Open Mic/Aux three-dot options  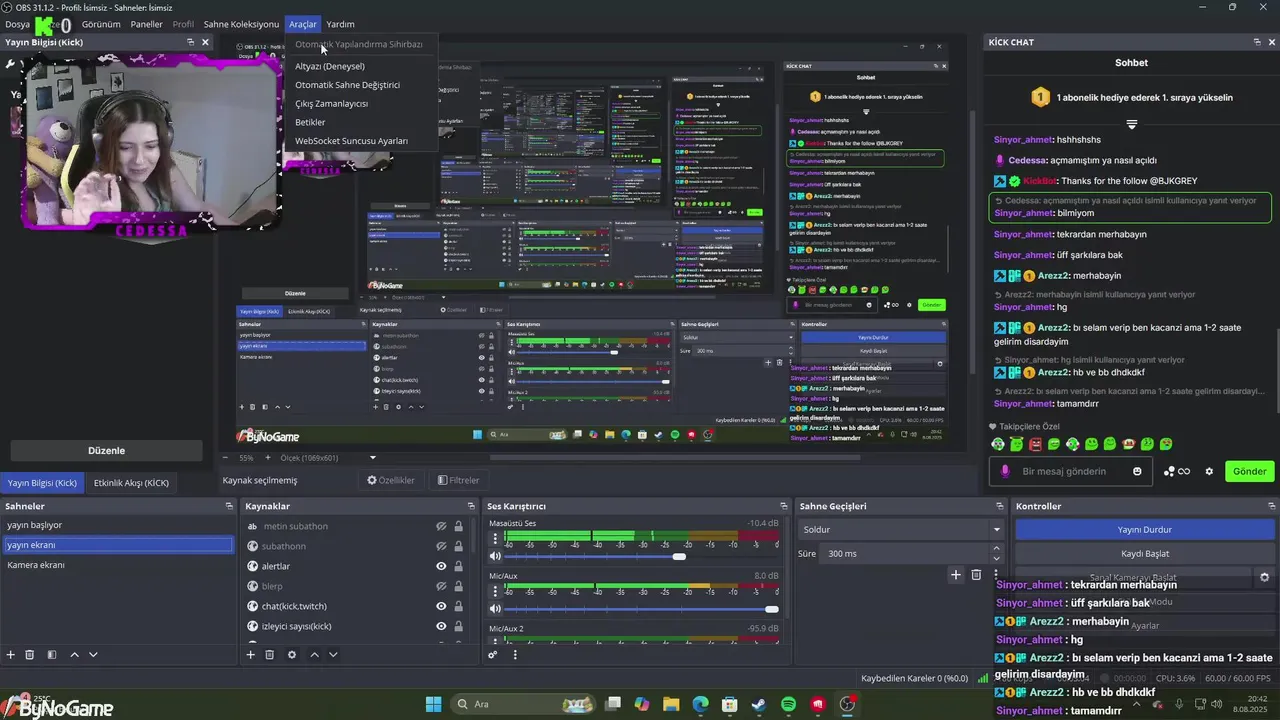[495, 591]
